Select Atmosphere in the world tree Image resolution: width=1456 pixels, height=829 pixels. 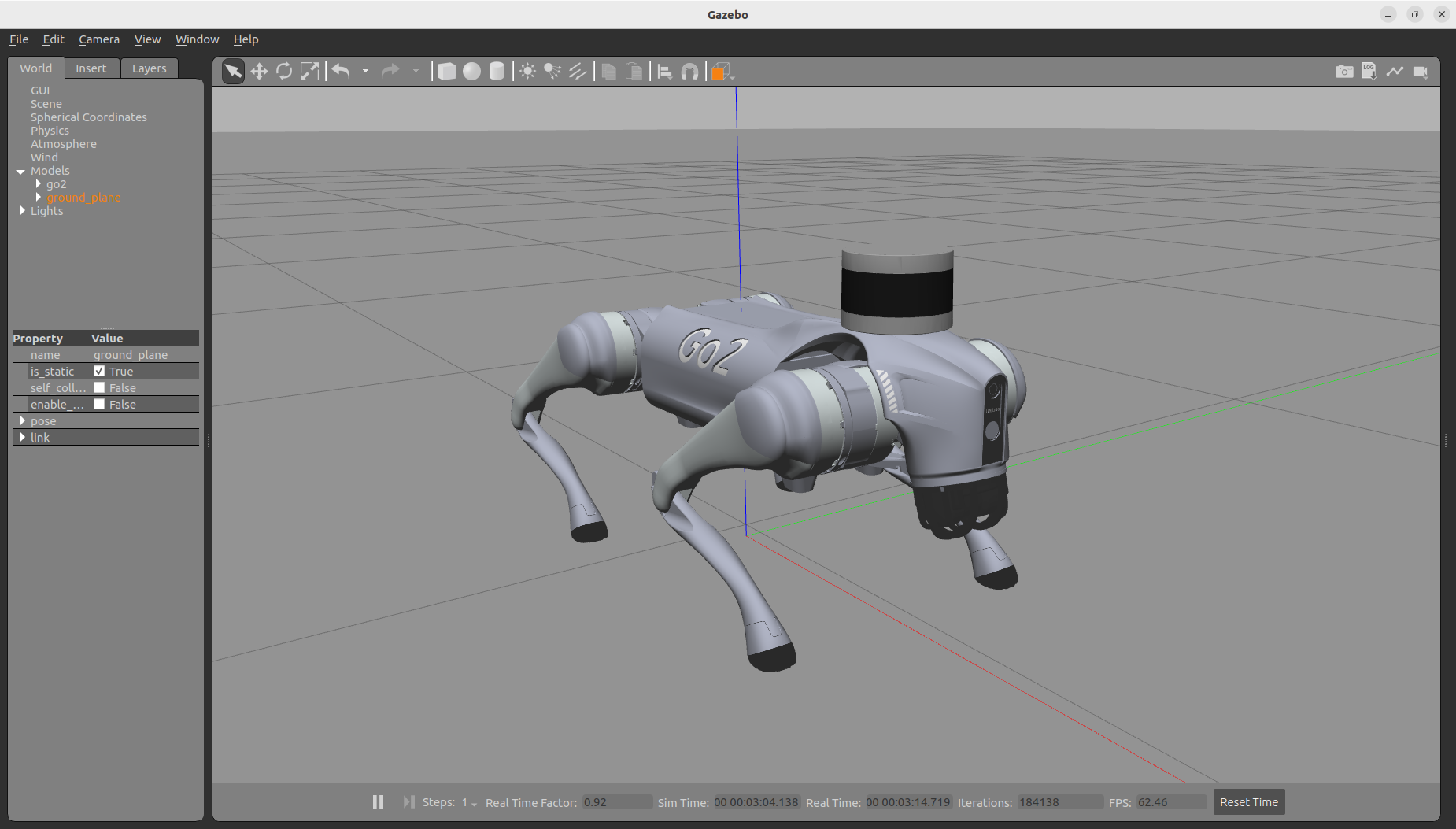(x=64, y=144)
